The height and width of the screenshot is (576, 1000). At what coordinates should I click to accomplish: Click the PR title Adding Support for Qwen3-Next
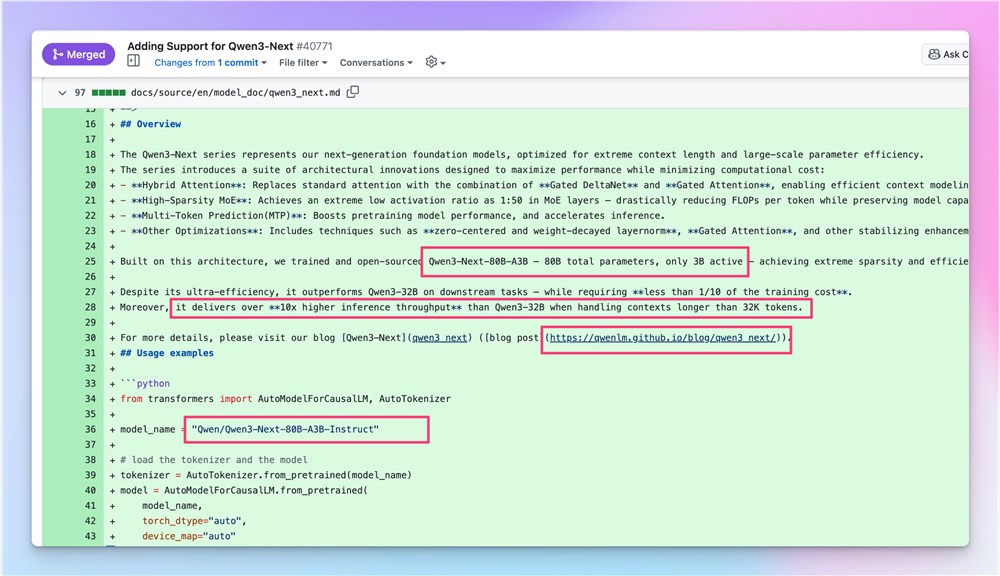(210, 46)
